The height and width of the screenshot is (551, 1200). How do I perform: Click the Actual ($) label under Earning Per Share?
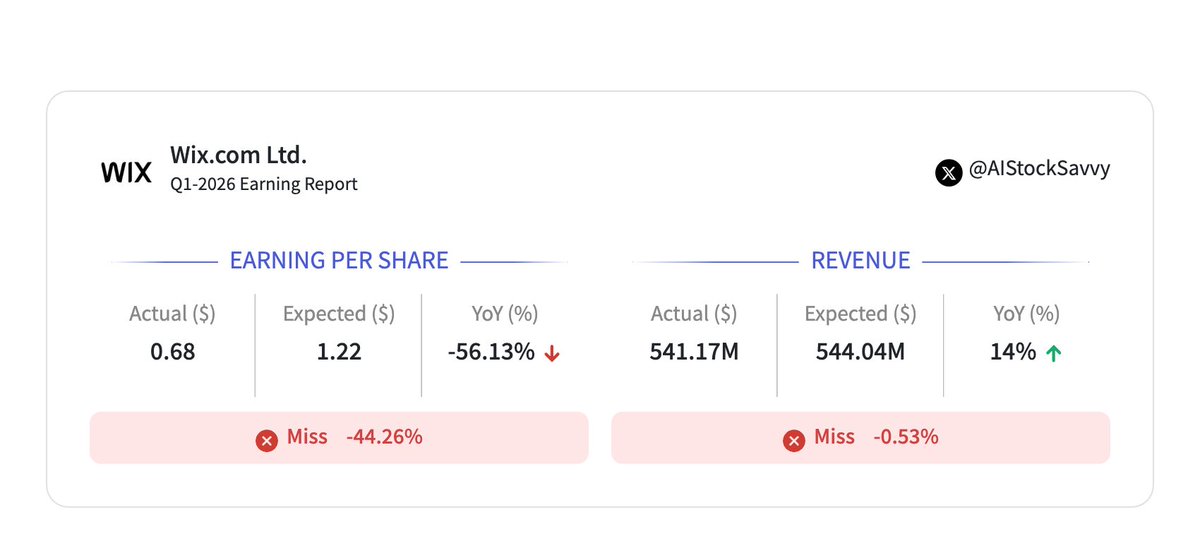tap(172, 314)
